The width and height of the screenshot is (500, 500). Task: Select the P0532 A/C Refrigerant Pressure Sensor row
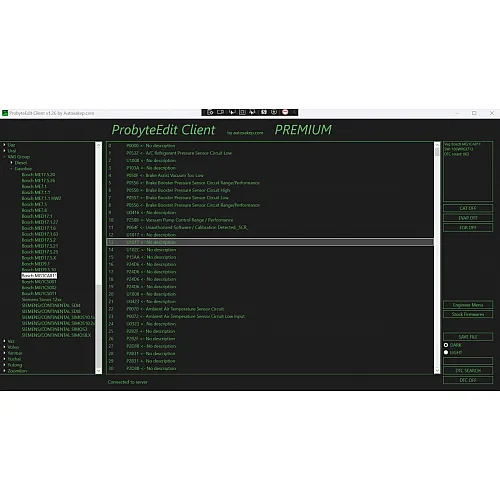pos(270,153)
